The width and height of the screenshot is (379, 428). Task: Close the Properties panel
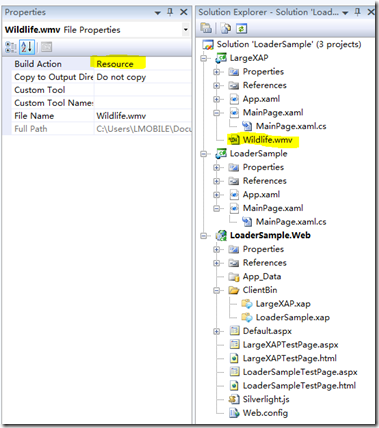pyautogui.click(x=183, y=12)
